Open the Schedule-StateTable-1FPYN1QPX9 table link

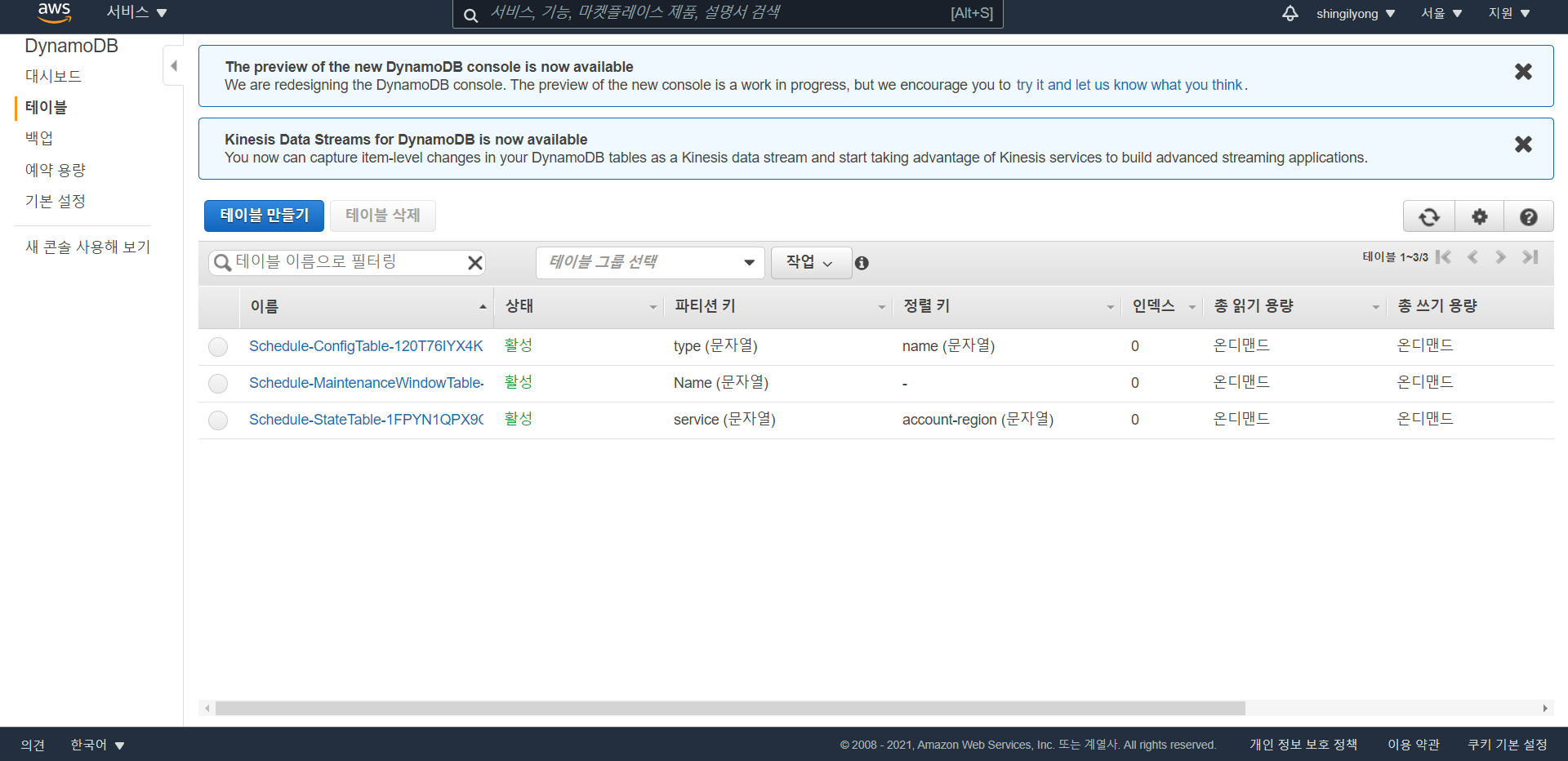point(366,420)
